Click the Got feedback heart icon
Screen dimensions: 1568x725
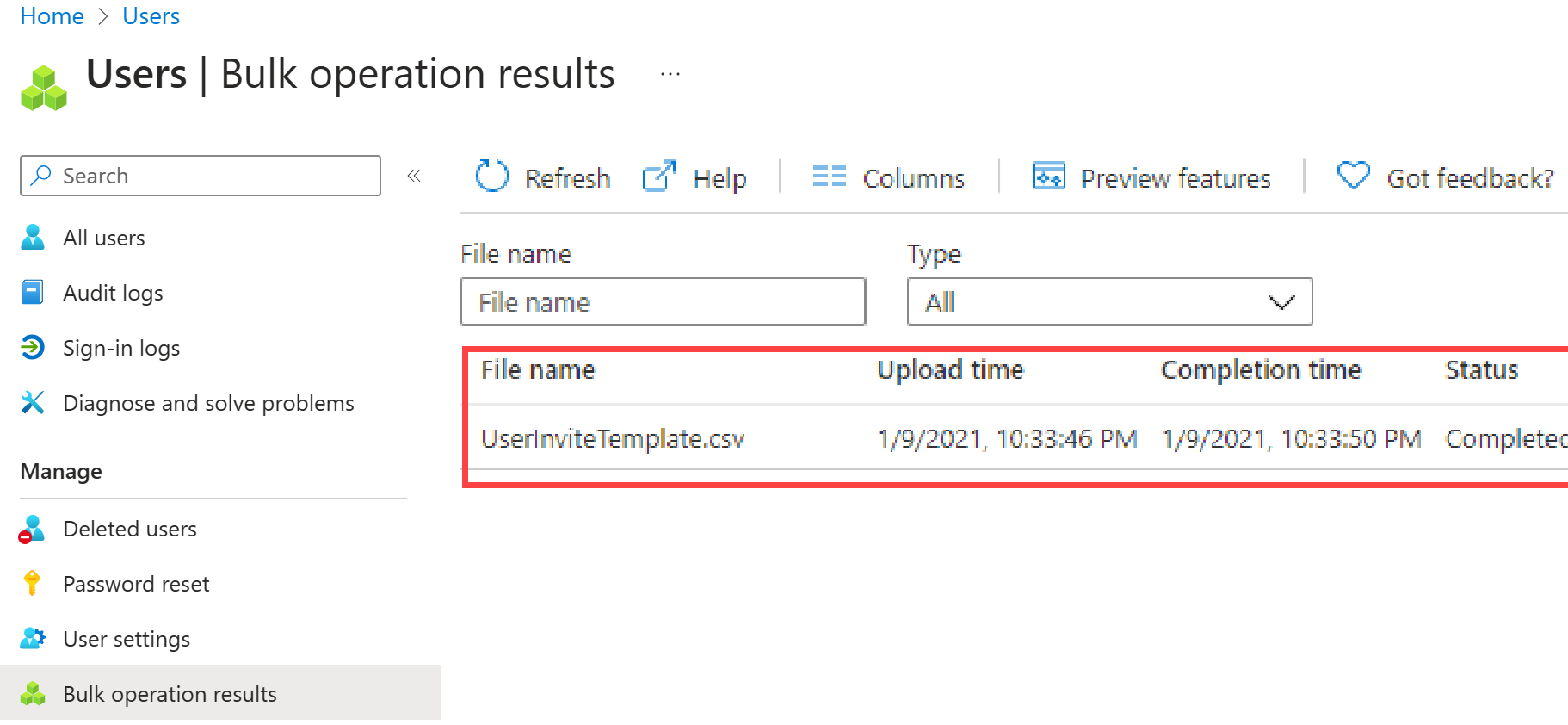[1354, 176]
